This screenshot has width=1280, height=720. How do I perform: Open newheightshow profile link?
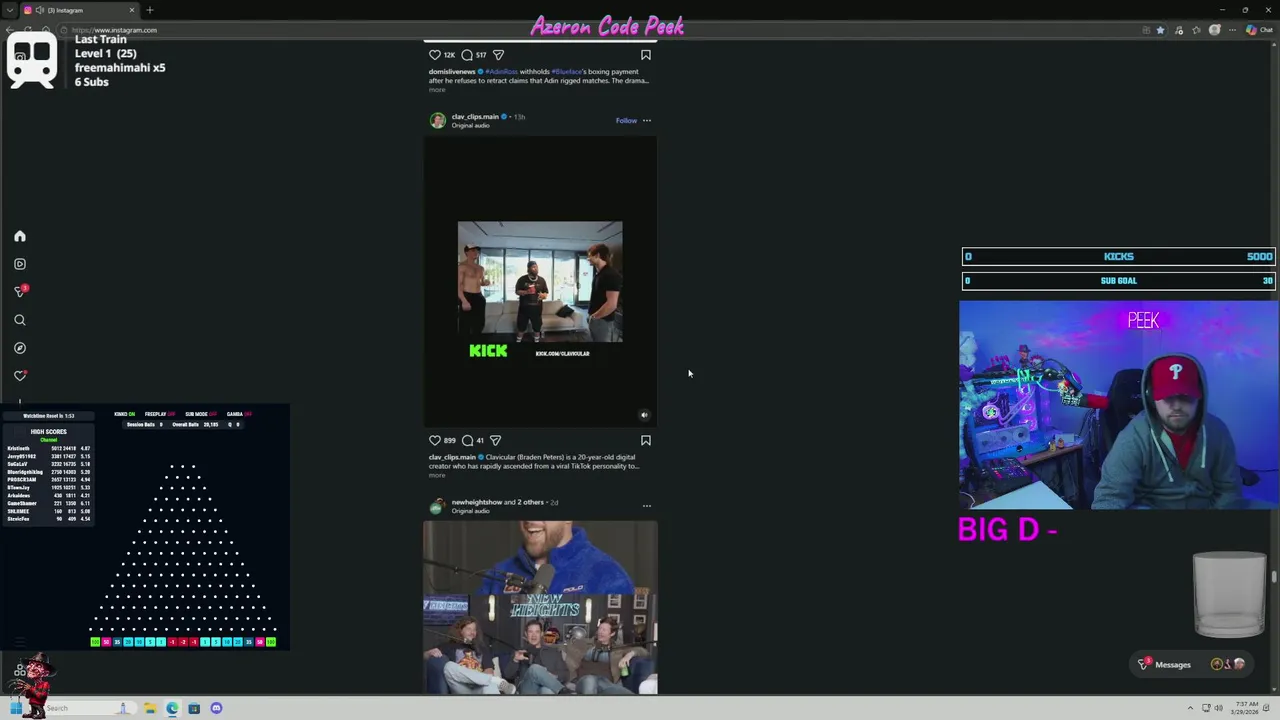click(x=477, y=502)
